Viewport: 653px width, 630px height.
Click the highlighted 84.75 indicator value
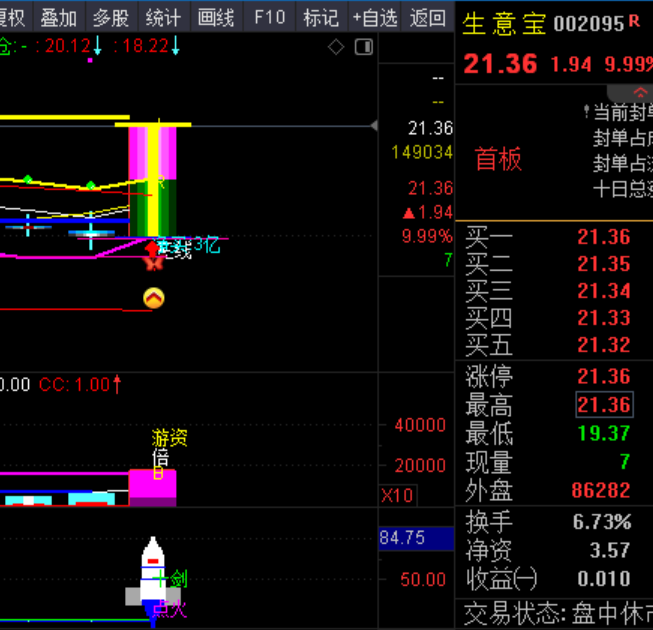(416, 538)
